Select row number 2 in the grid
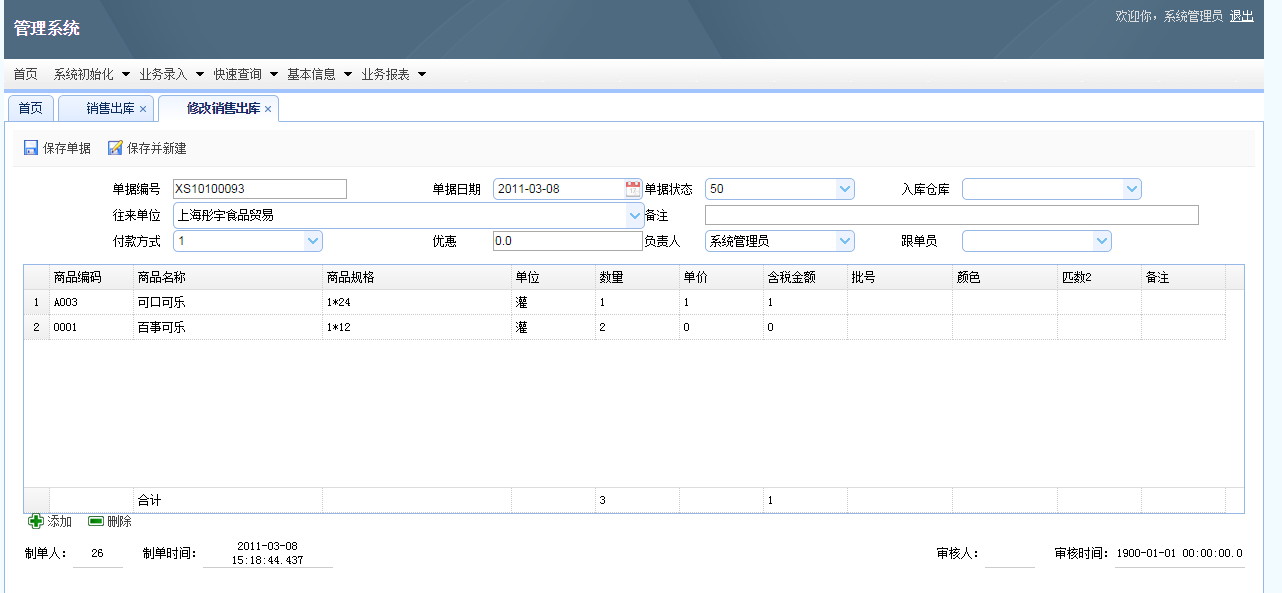 (x=36, y=327)
